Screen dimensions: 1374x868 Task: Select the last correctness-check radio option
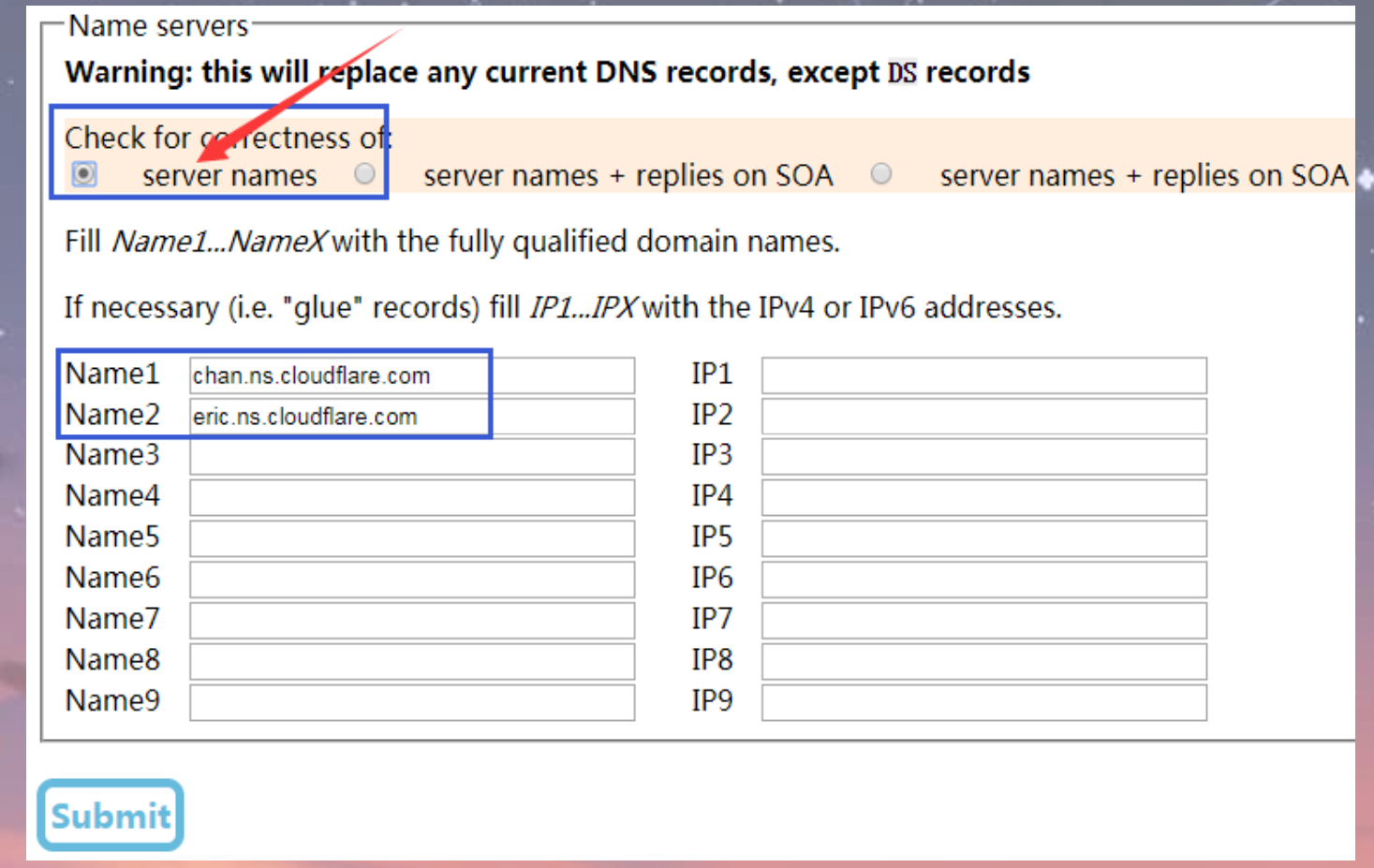(x=881, y=174)
